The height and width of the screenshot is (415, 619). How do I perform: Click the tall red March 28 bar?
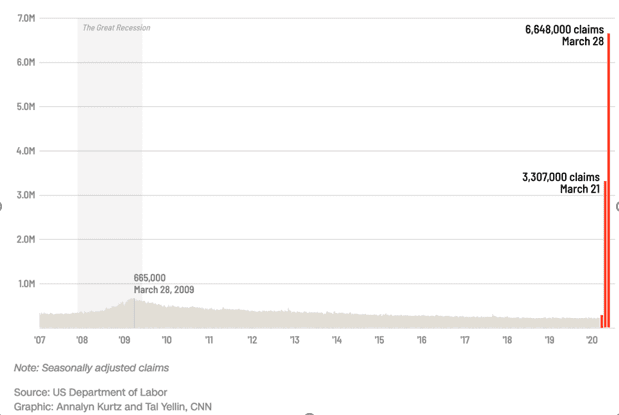[609, 180]
